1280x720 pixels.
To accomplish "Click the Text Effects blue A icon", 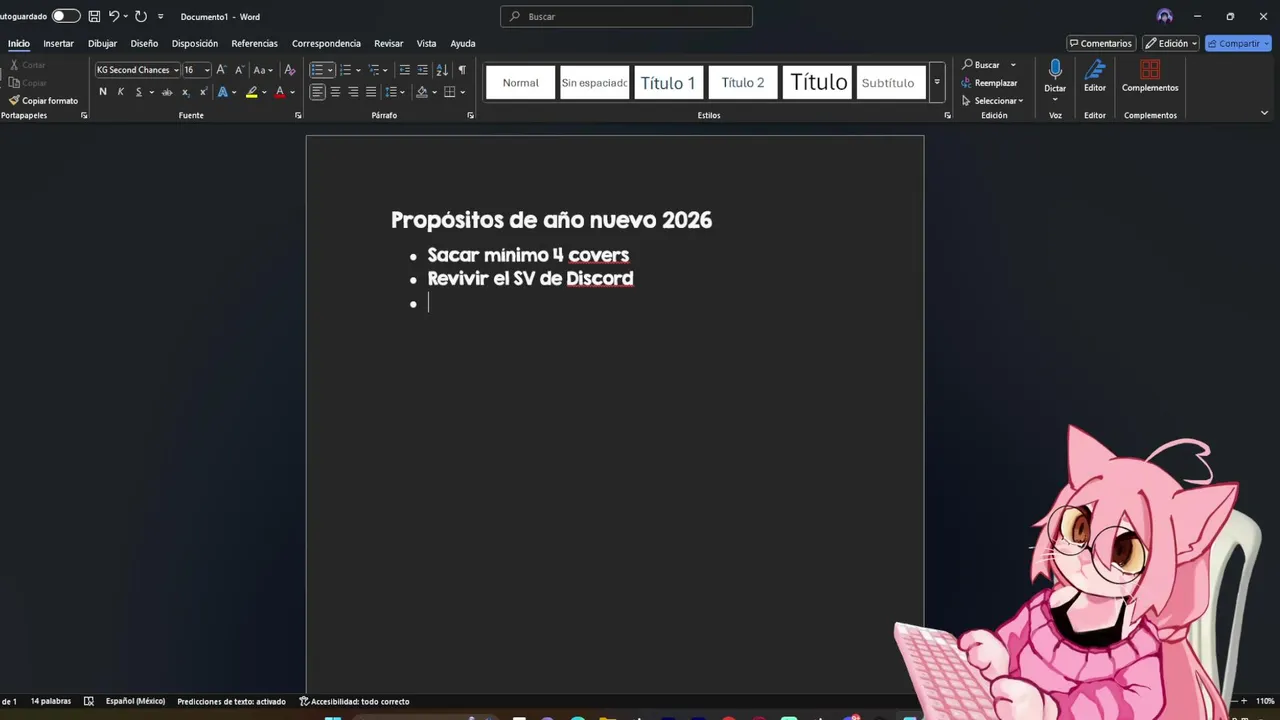I will [x=223, y=92].
